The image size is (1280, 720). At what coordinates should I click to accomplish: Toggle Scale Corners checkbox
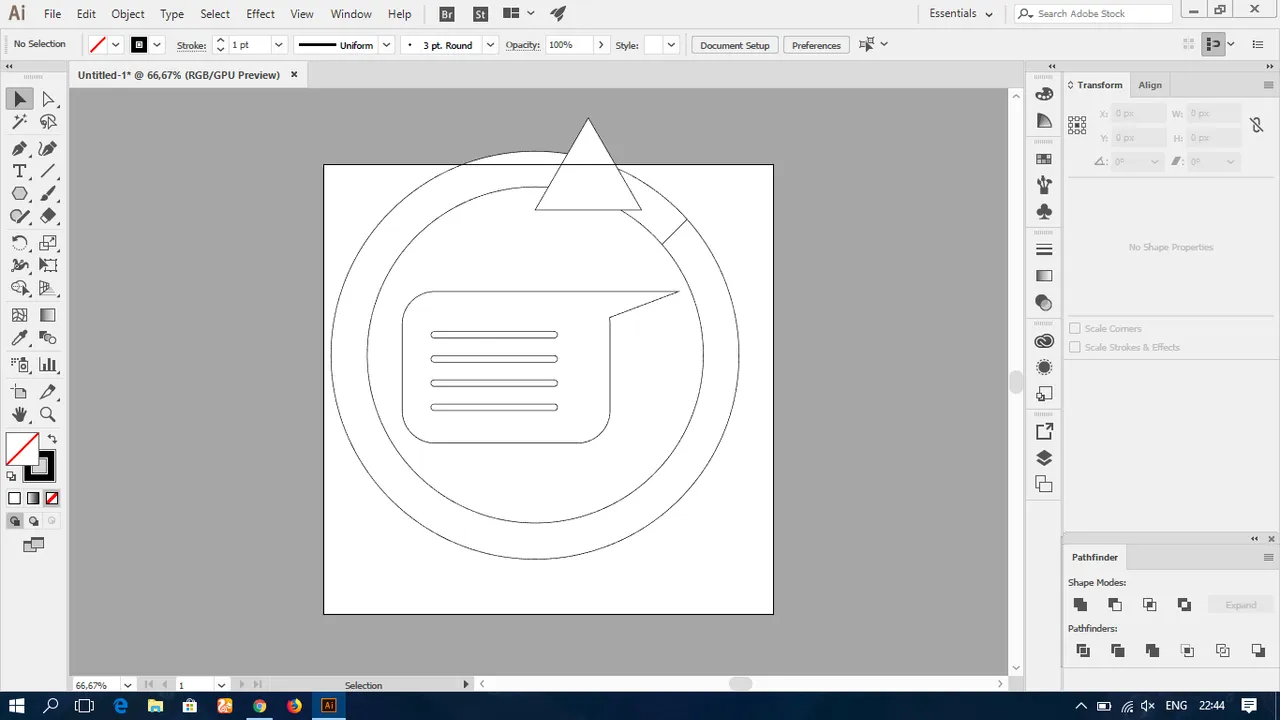[1075, 328]
